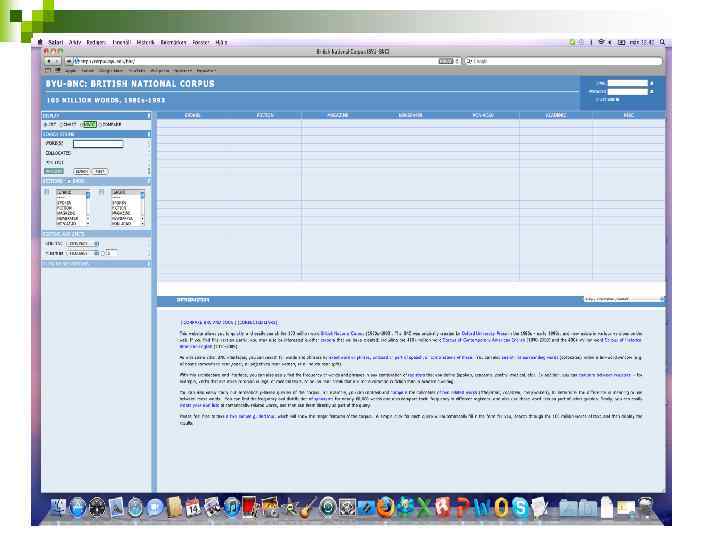Viewport: 720px width, 540px height.
Task: Open the Dashboard gauge icon in dock
Action: click(97, 508)
